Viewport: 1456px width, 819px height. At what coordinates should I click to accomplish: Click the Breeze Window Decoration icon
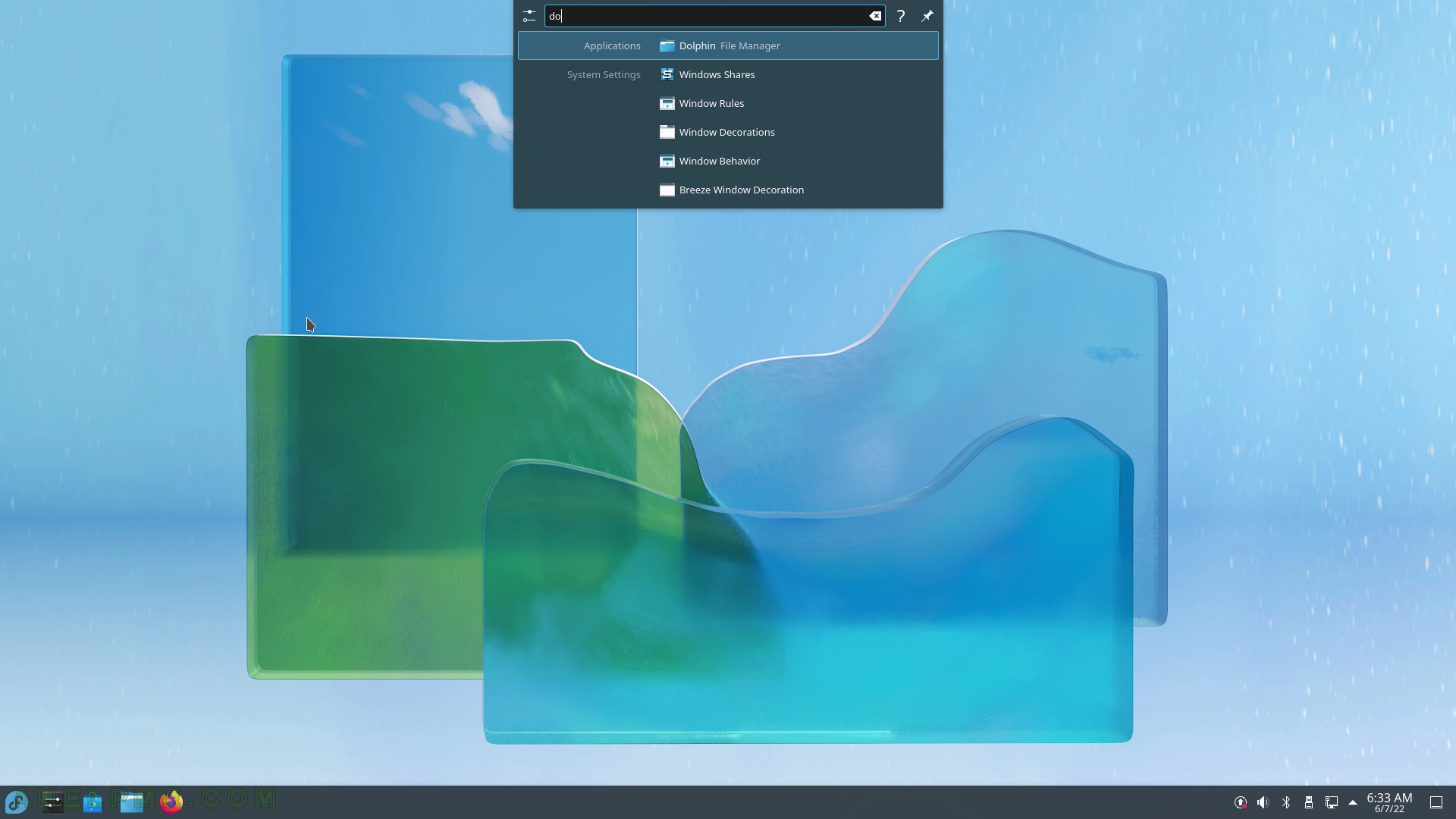pos(667,190)
